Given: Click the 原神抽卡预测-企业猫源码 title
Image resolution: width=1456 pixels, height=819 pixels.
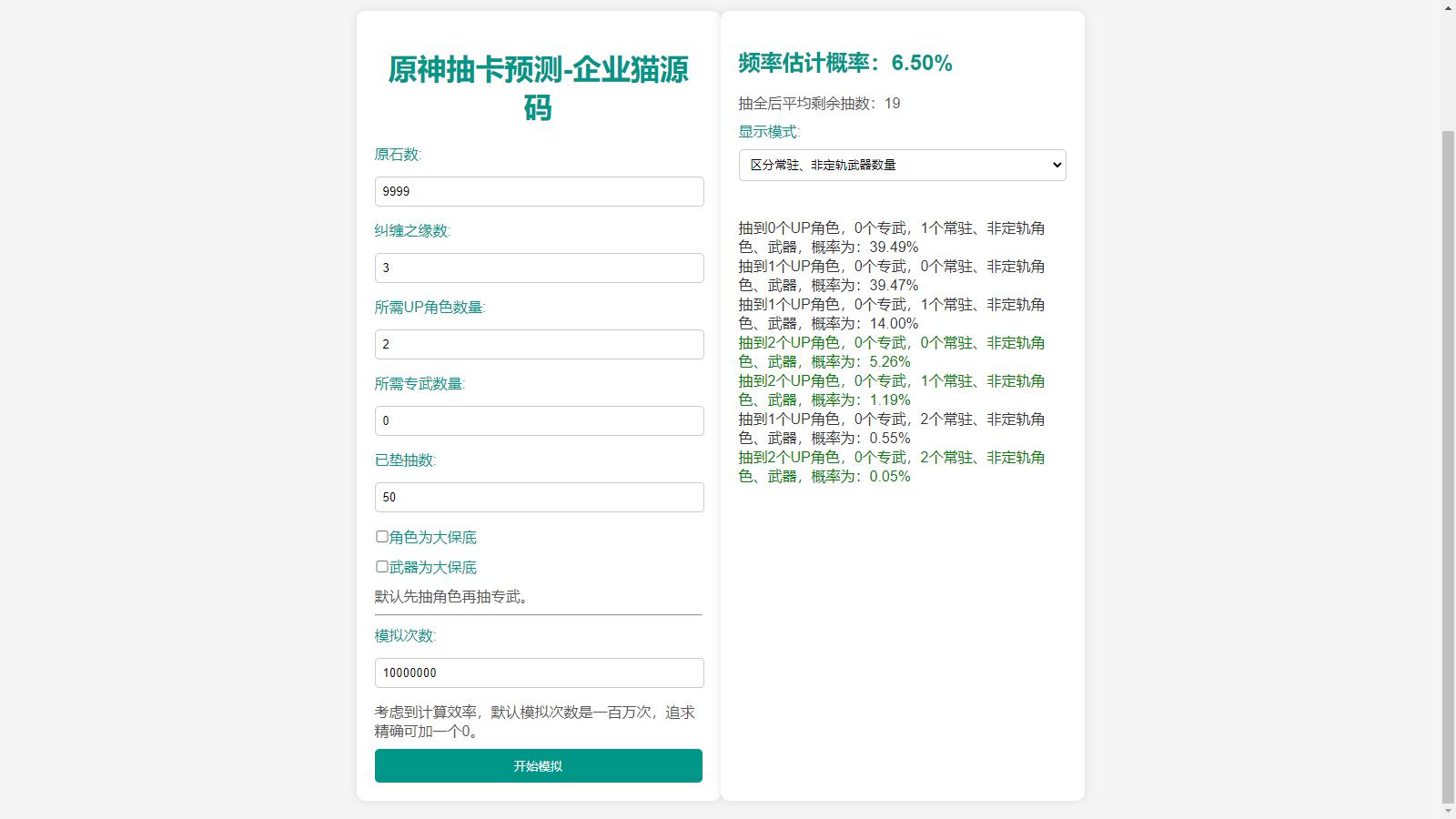Looking at the screenshot, I should (x=538, y=88).
